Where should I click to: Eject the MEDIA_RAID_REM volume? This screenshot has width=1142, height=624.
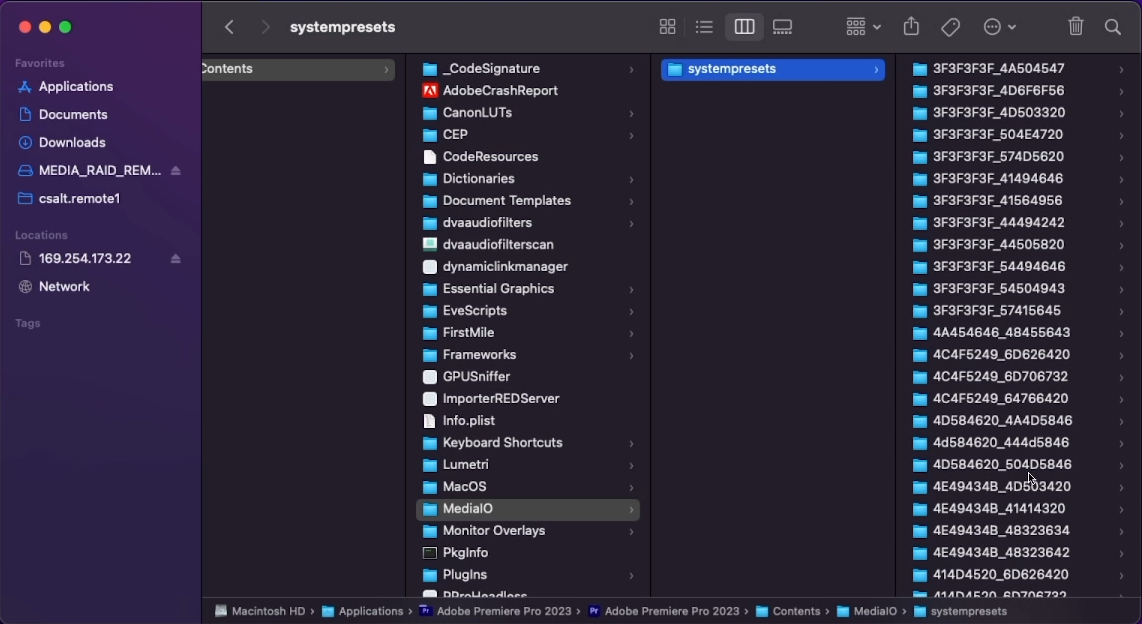tap(176, 171)
